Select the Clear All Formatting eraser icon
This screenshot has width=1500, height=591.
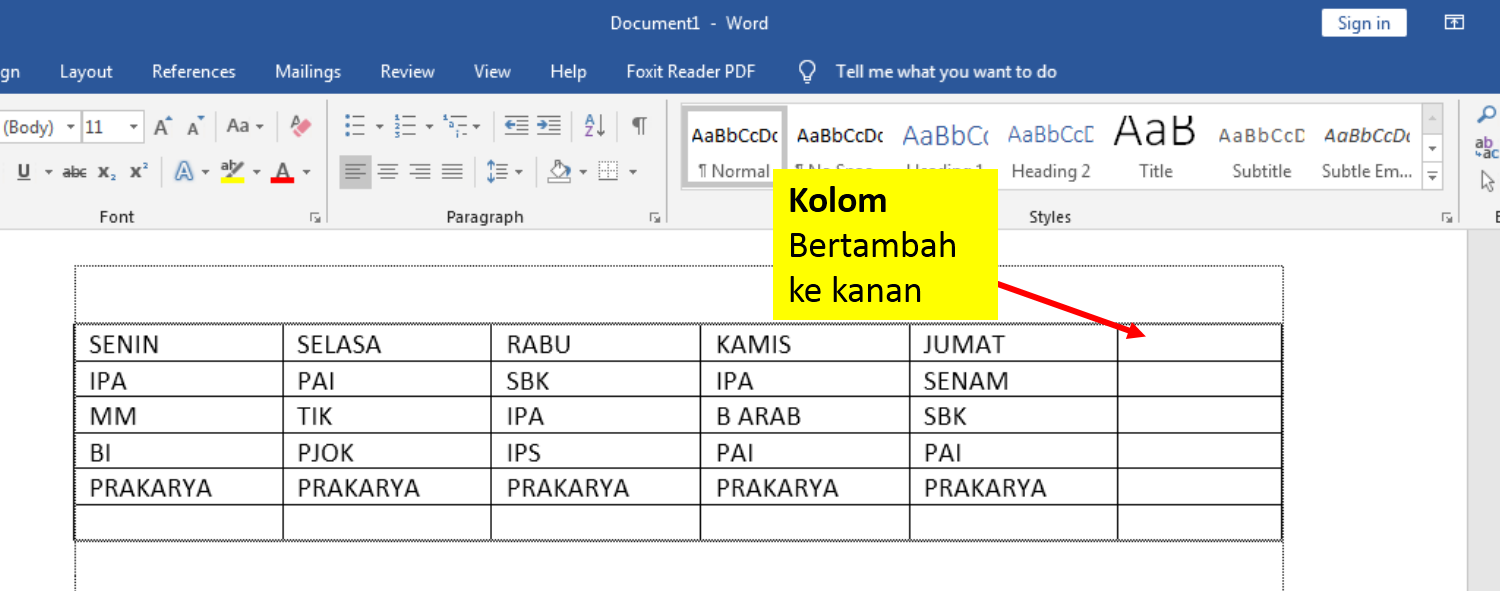[x=301, y=126]
